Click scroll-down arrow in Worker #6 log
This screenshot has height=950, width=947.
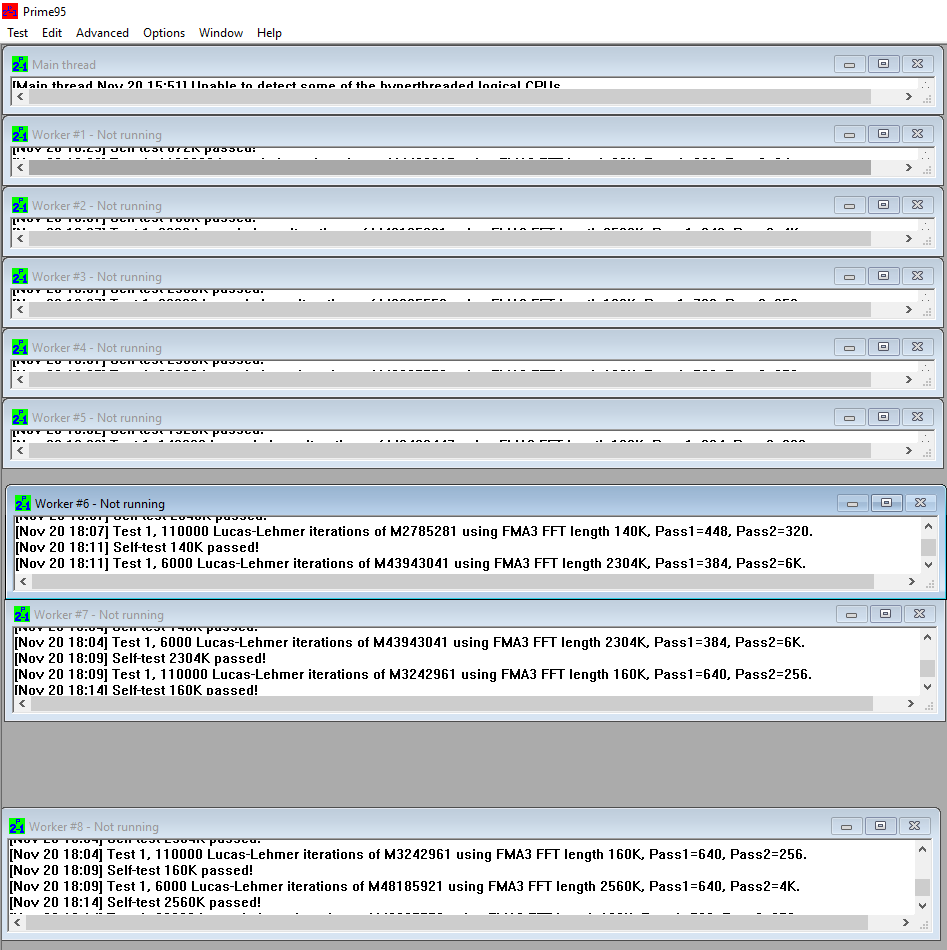pos(928,565)
